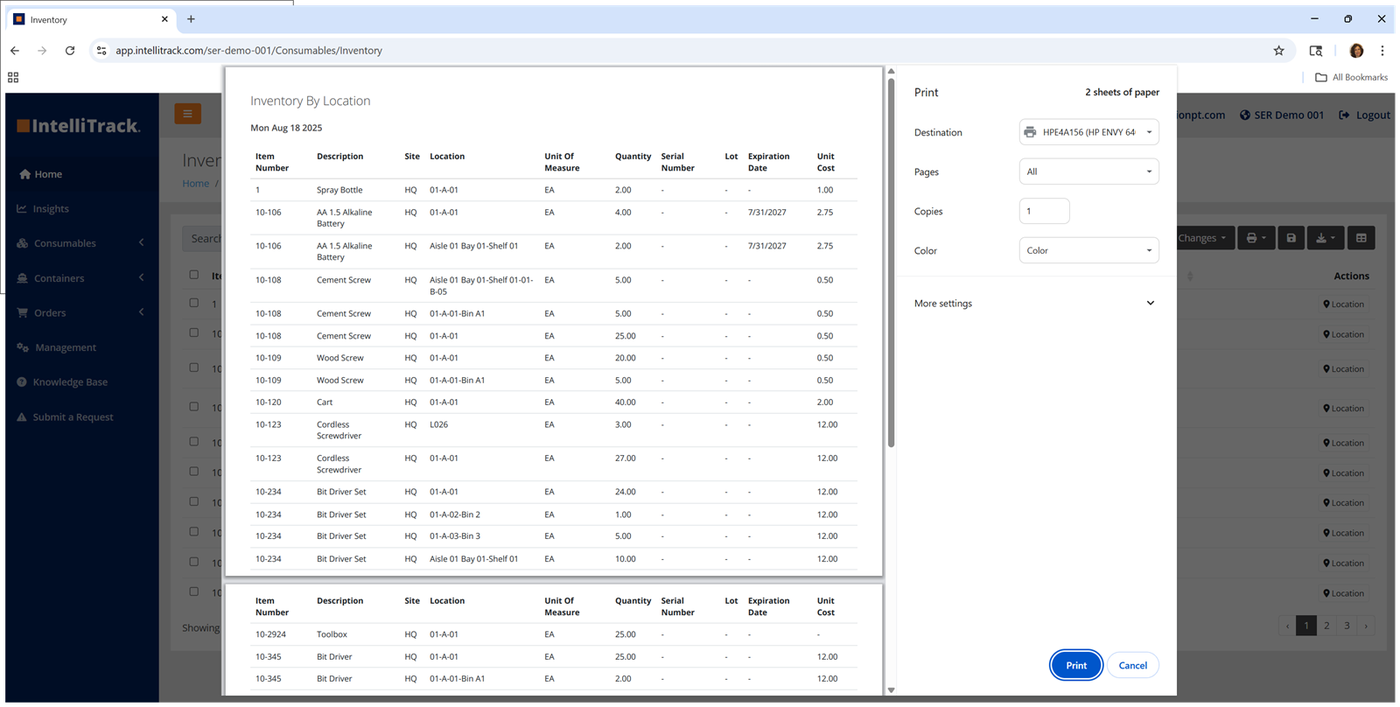Click the save floppy disk toolbar icon
Image resolution: width=1400 pixels, height=707 pixels.
click(x=1291, y=238)
